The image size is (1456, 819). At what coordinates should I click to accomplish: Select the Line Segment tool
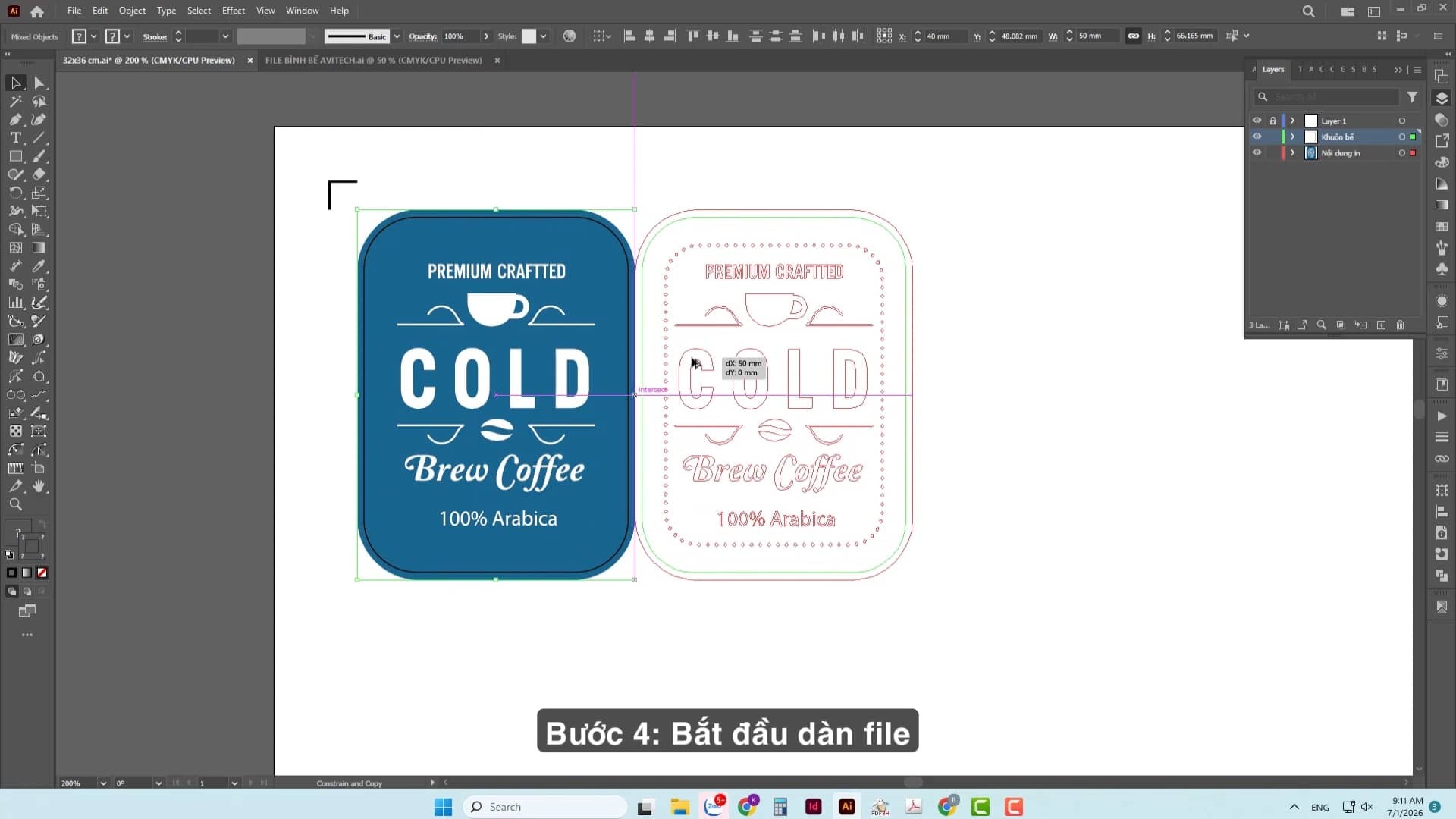[39, 138]
